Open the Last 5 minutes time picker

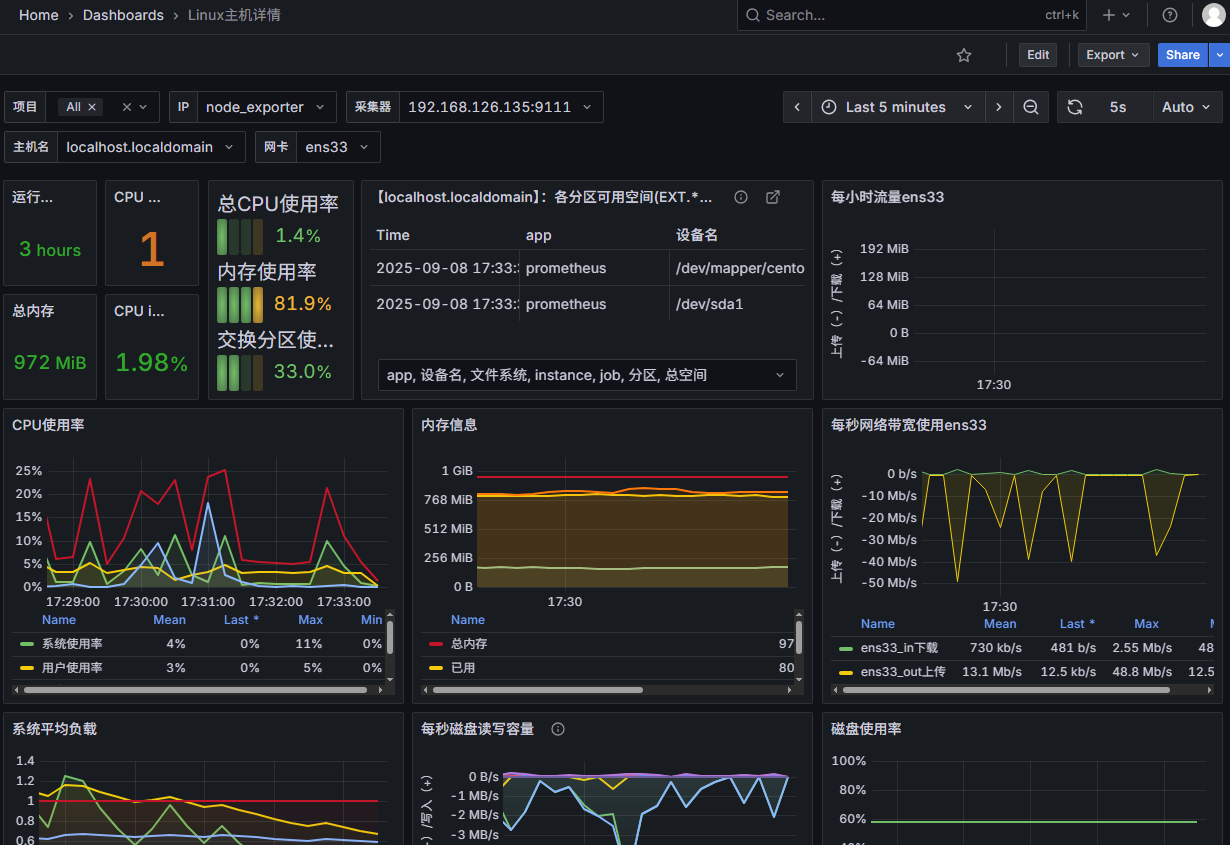pyautogui.click(x=897, y=107)
